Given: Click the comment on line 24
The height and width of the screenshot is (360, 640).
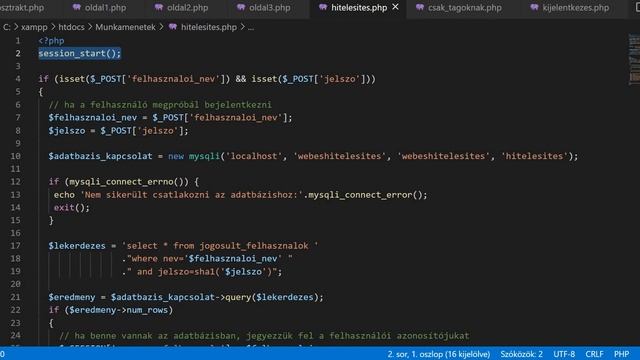Looking at the screenshot, I should (x=264, y=336).
